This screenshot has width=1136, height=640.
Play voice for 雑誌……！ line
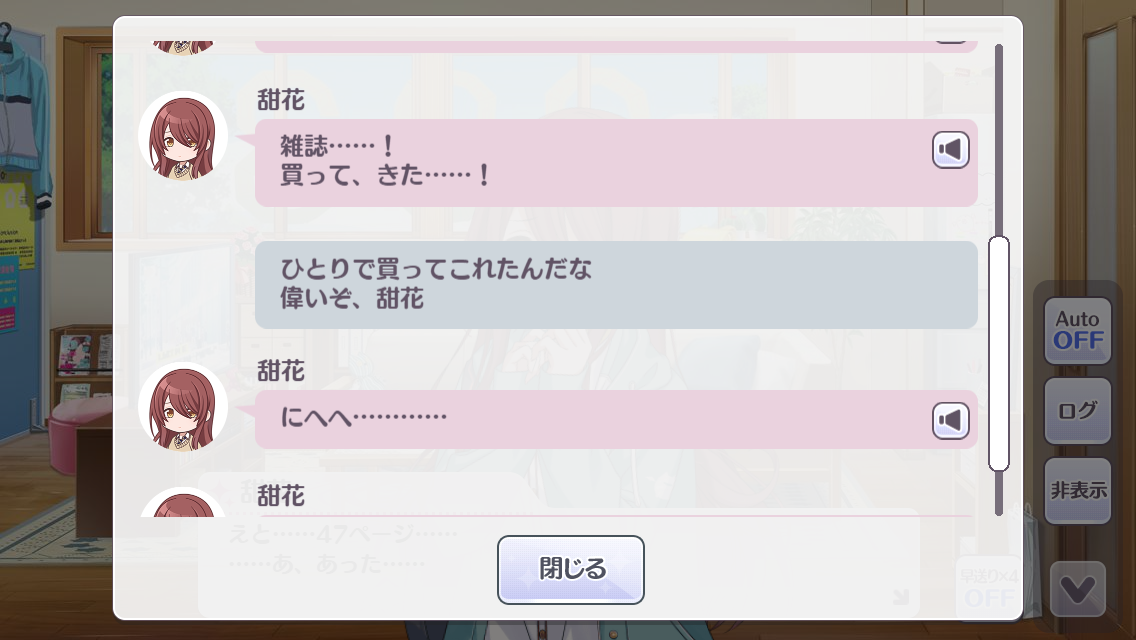[x=951, y=150]
